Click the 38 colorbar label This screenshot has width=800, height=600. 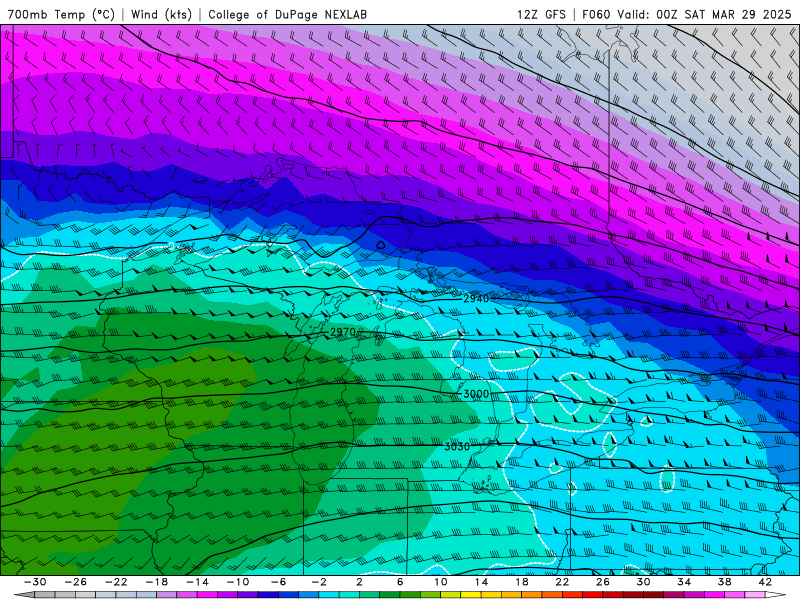point(724,582)
